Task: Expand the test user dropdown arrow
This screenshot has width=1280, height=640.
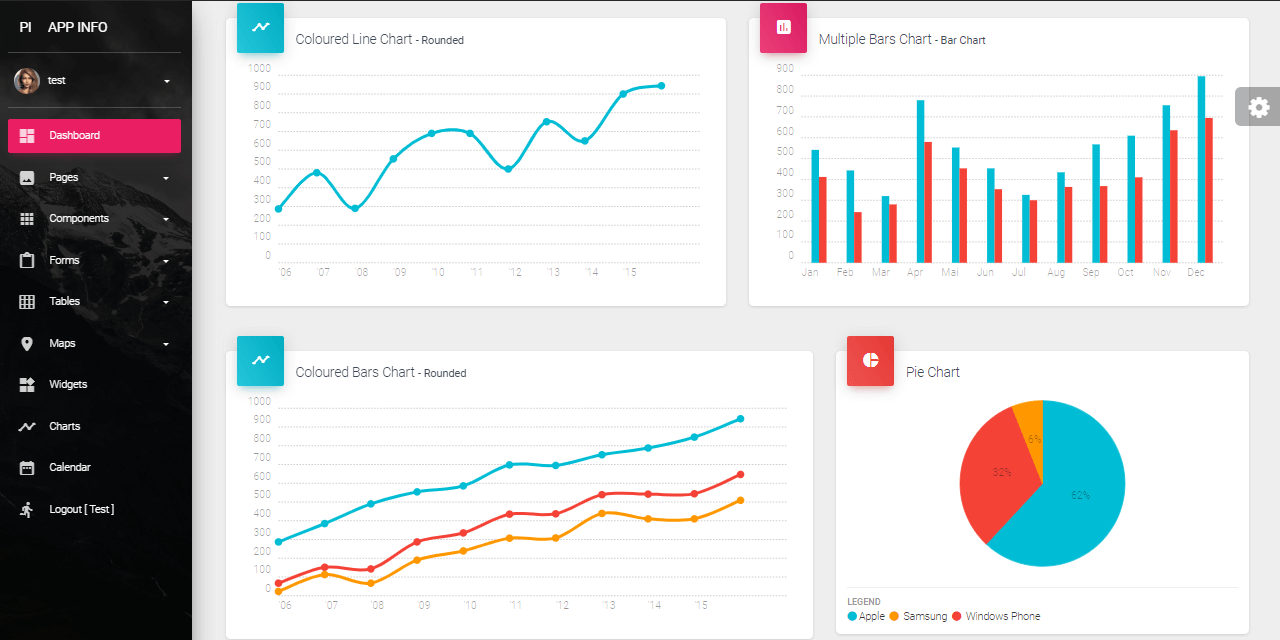Action: click(167, 81)
